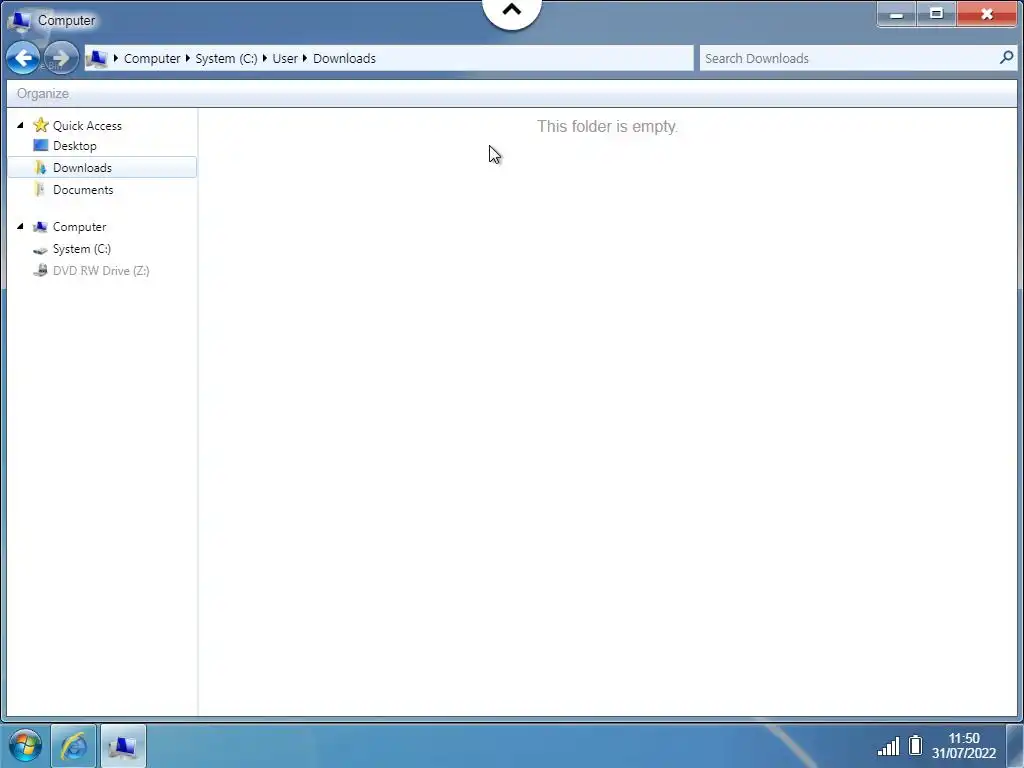Collapse the Computer tree group
This screenshot has width=1024, height=768.
pyautogui.click(x=20, y=226)
